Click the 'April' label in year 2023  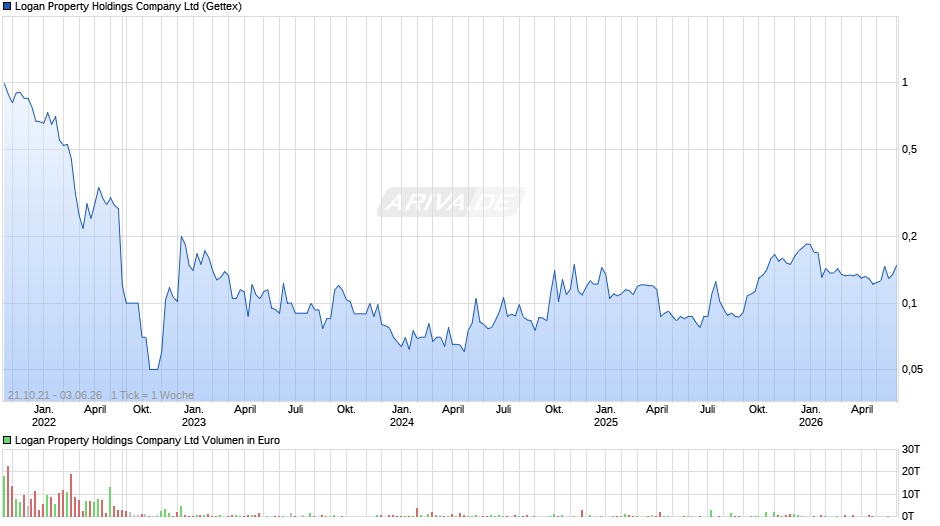[x=245, y=410]
